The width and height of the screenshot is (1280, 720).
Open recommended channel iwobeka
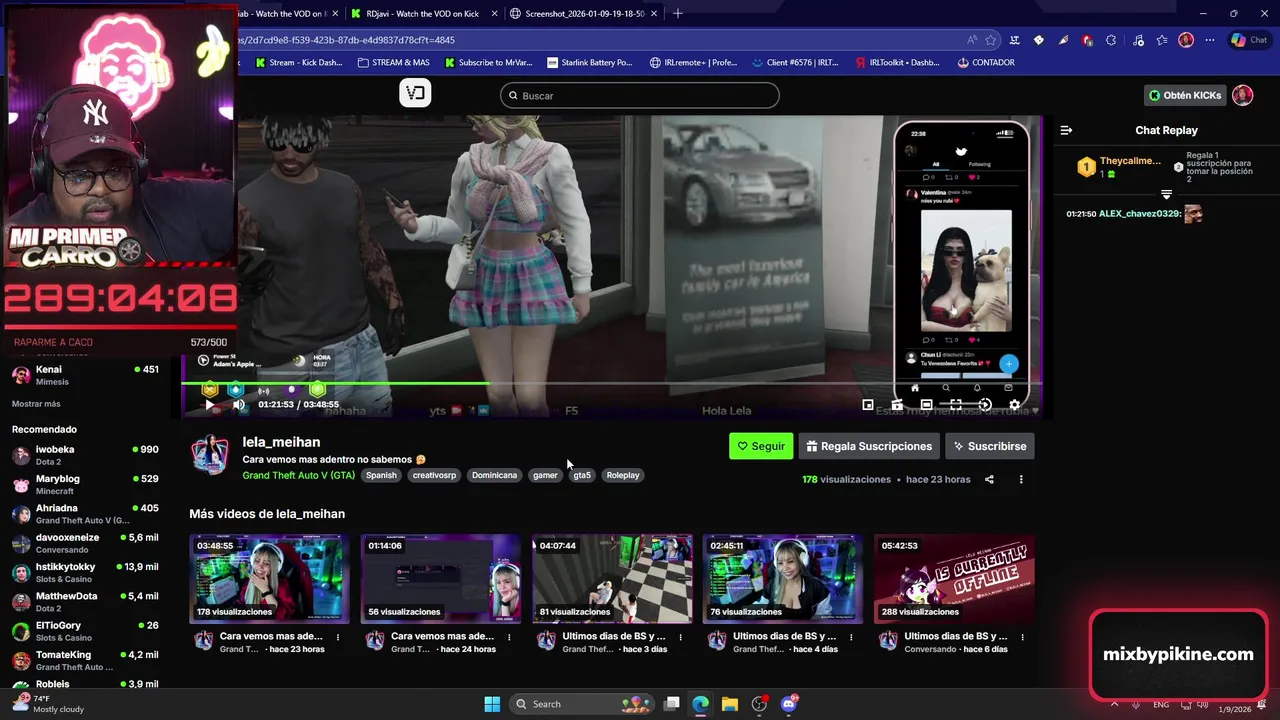(85, 455)
